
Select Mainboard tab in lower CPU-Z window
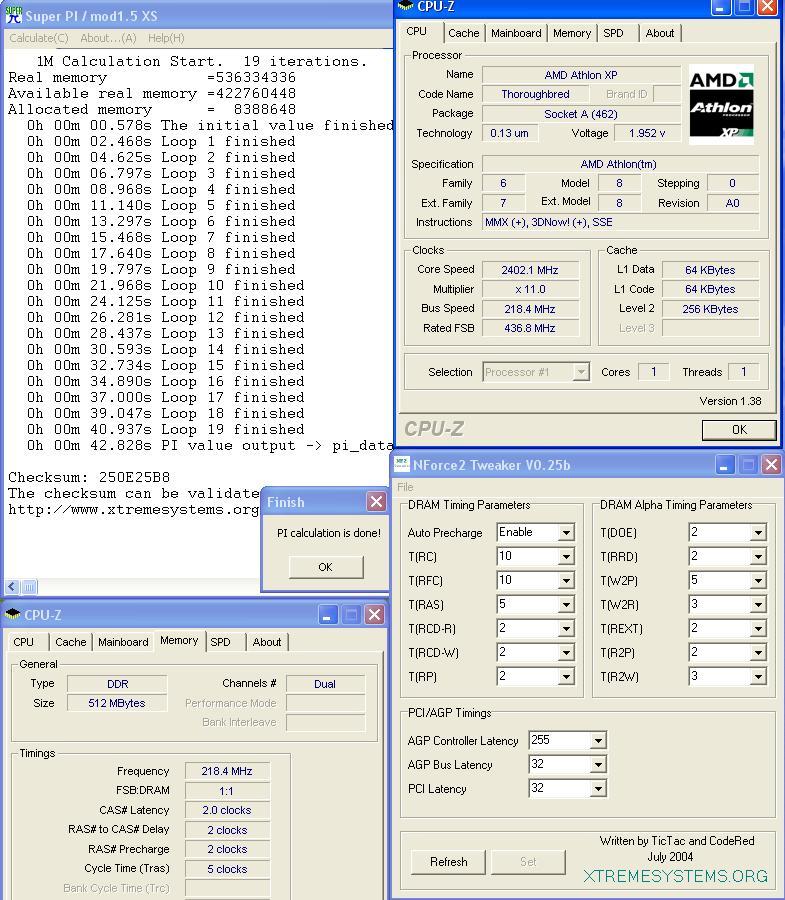(x=123, y=642)
